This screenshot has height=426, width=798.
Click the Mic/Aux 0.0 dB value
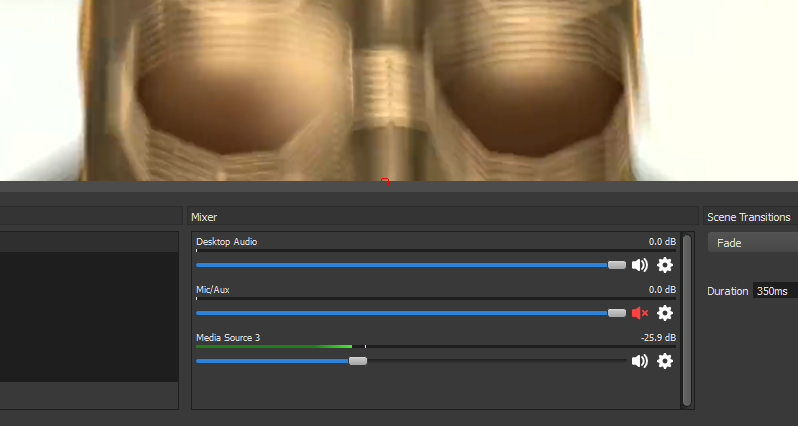pyautogui.click(x=662, y=290)
